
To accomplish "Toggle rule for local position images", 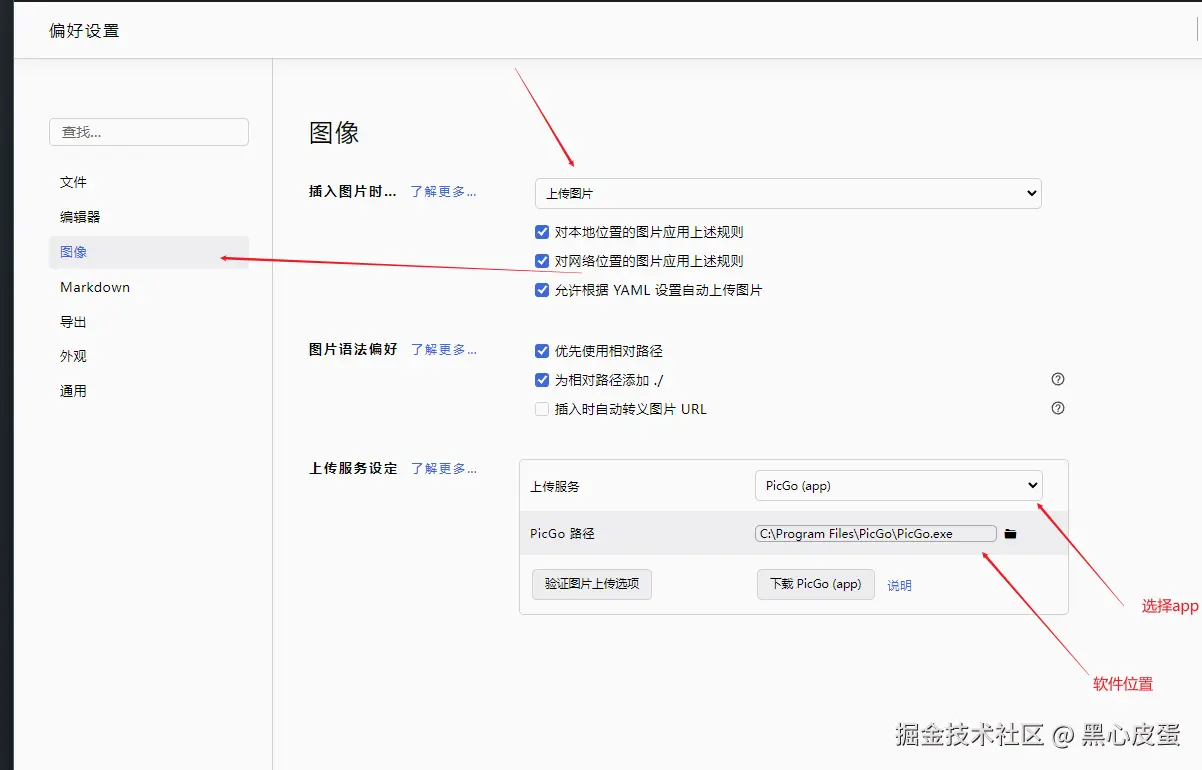I will 542,232.
